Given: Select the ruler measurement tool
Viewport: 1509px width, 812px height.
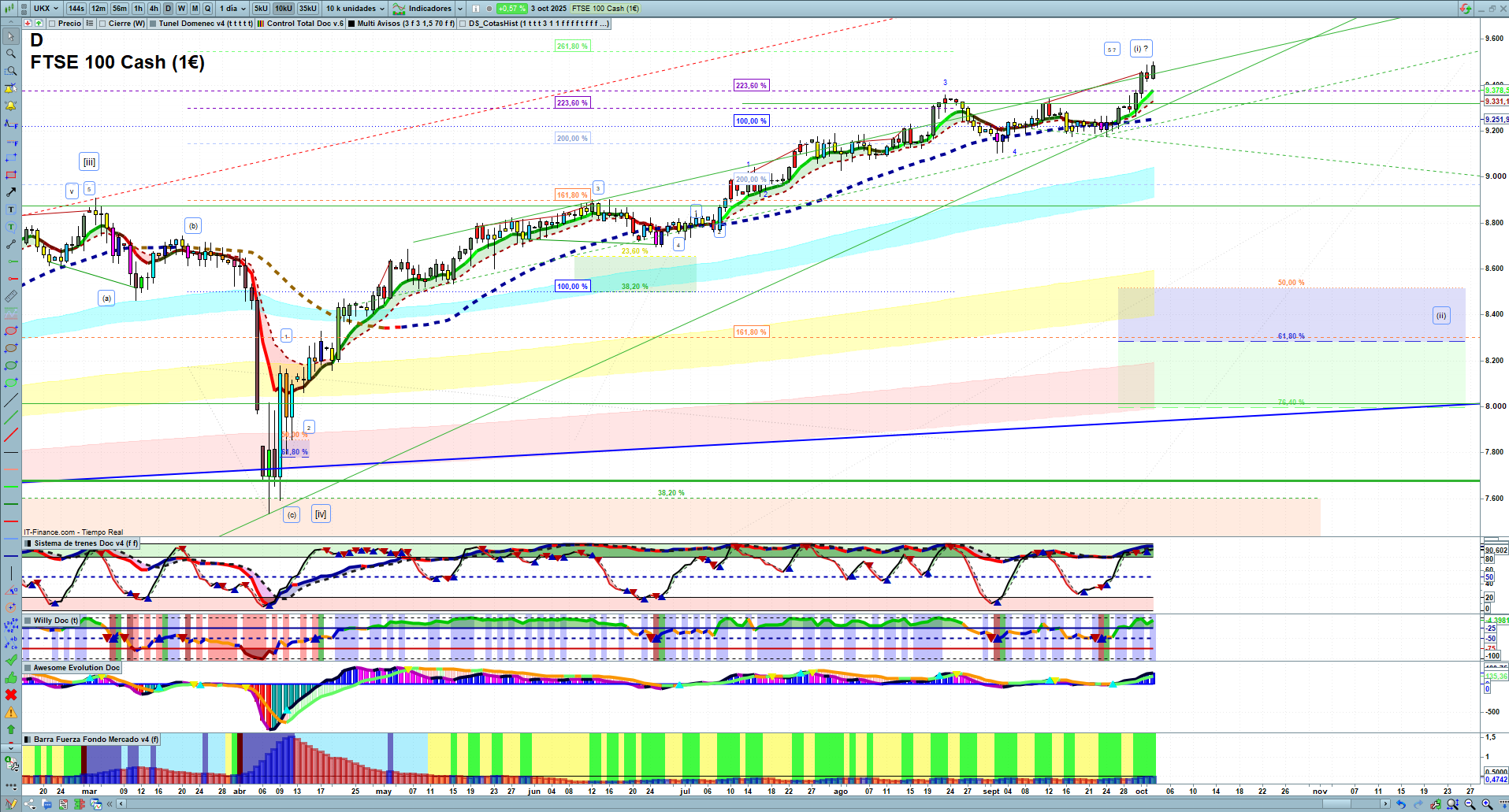Looking at the screenshot, I should coord(11,296).
